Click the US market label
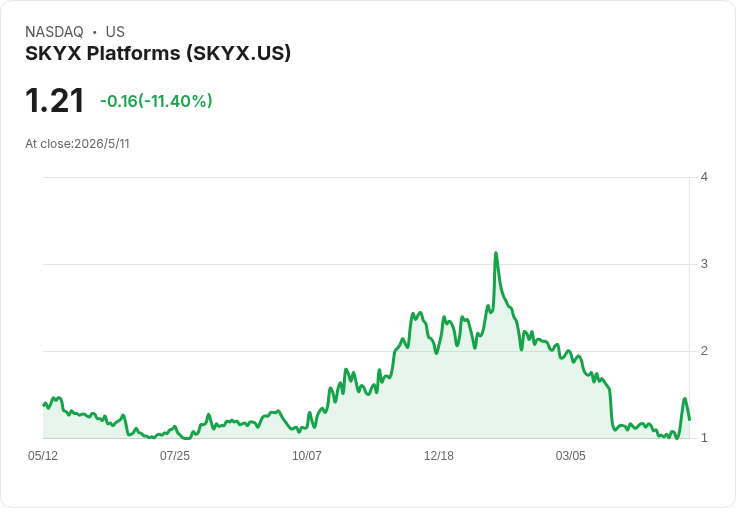 click(115, 32)
